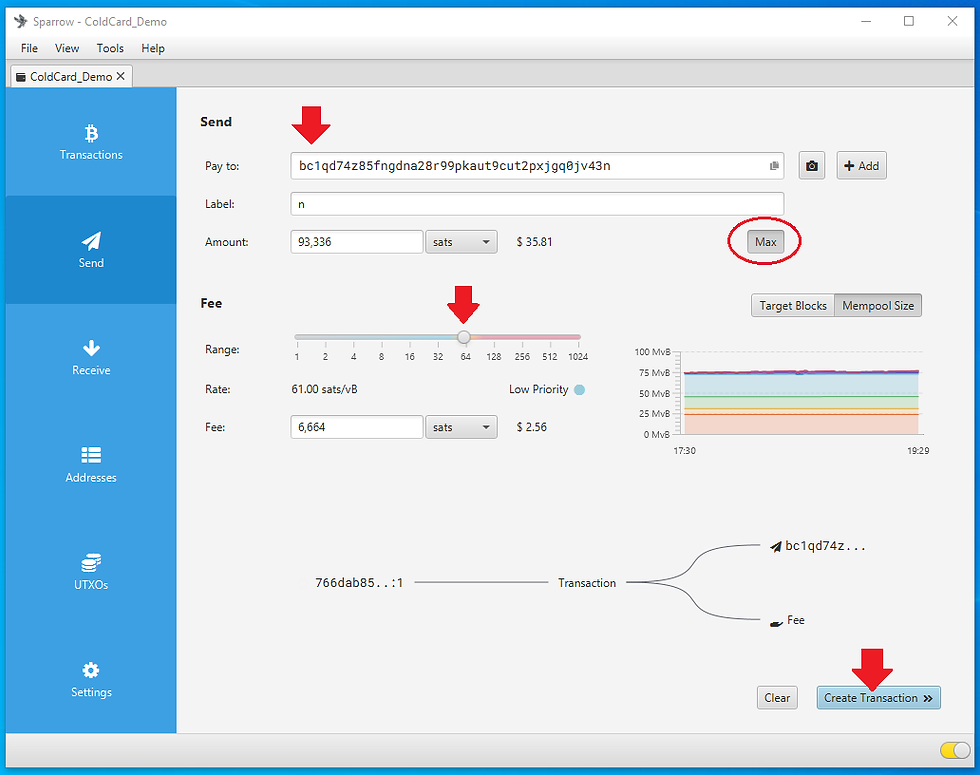Screen dimensions: 980x775
Task: Click the $ 35.81 fiat amount value
Action: pos(534,242)
